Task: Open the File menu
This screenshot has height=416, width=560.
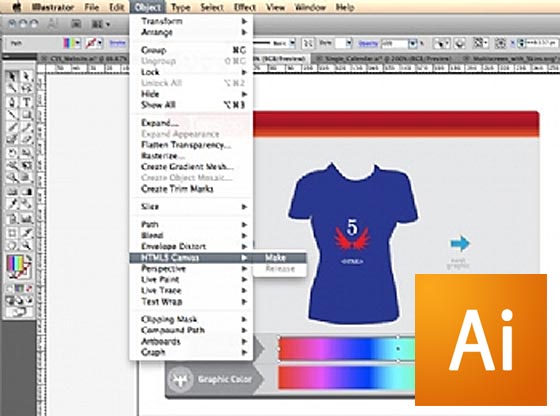Action: [x=92, y=7]
